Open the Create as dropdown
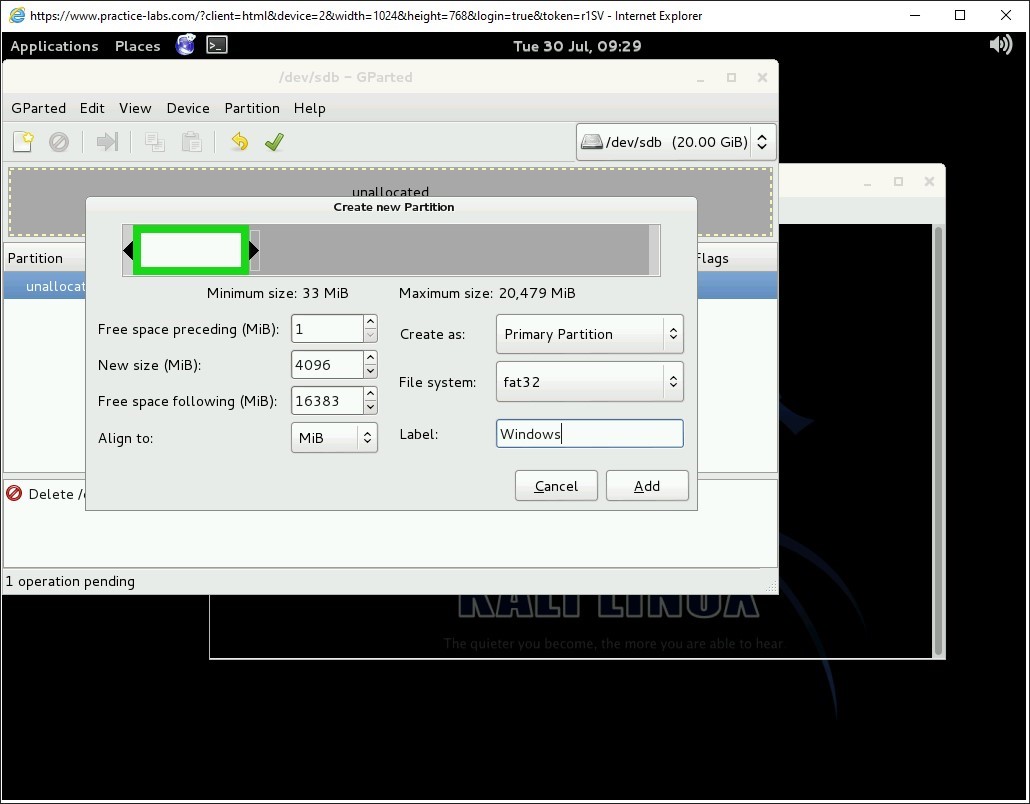The height and width of the screenshot is (804, 1030). (x=589, y=334)
